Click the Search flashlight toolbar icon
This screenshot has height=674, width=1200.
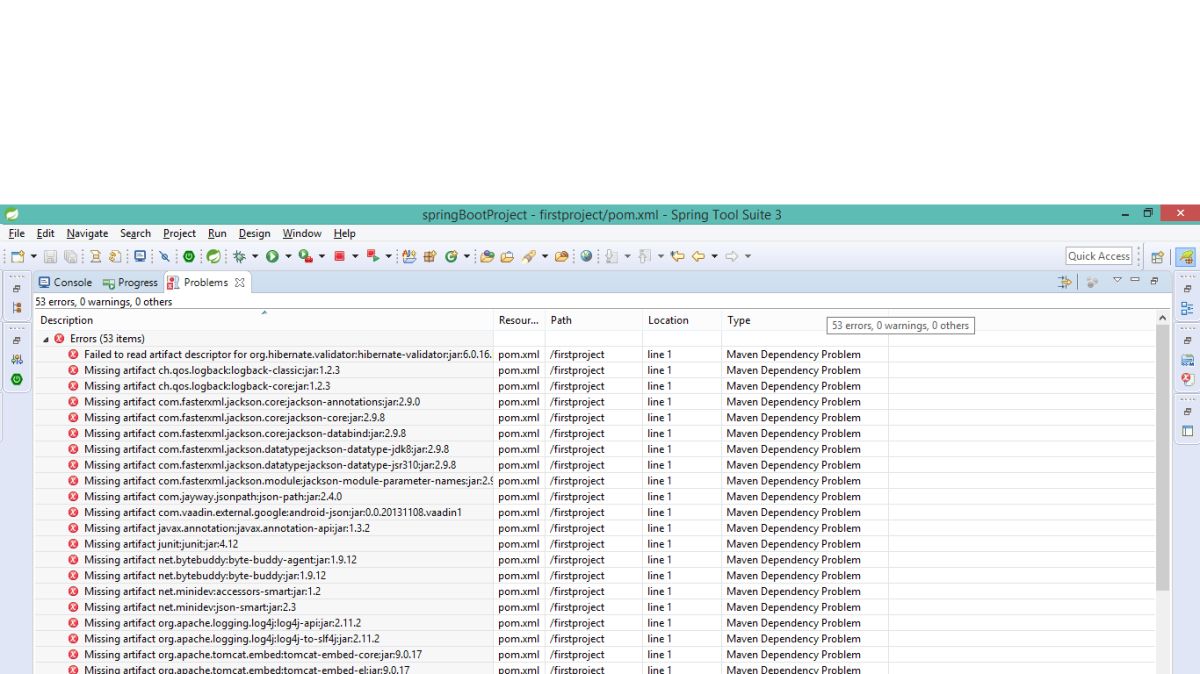pyautogui.click(x=528, y=257)
